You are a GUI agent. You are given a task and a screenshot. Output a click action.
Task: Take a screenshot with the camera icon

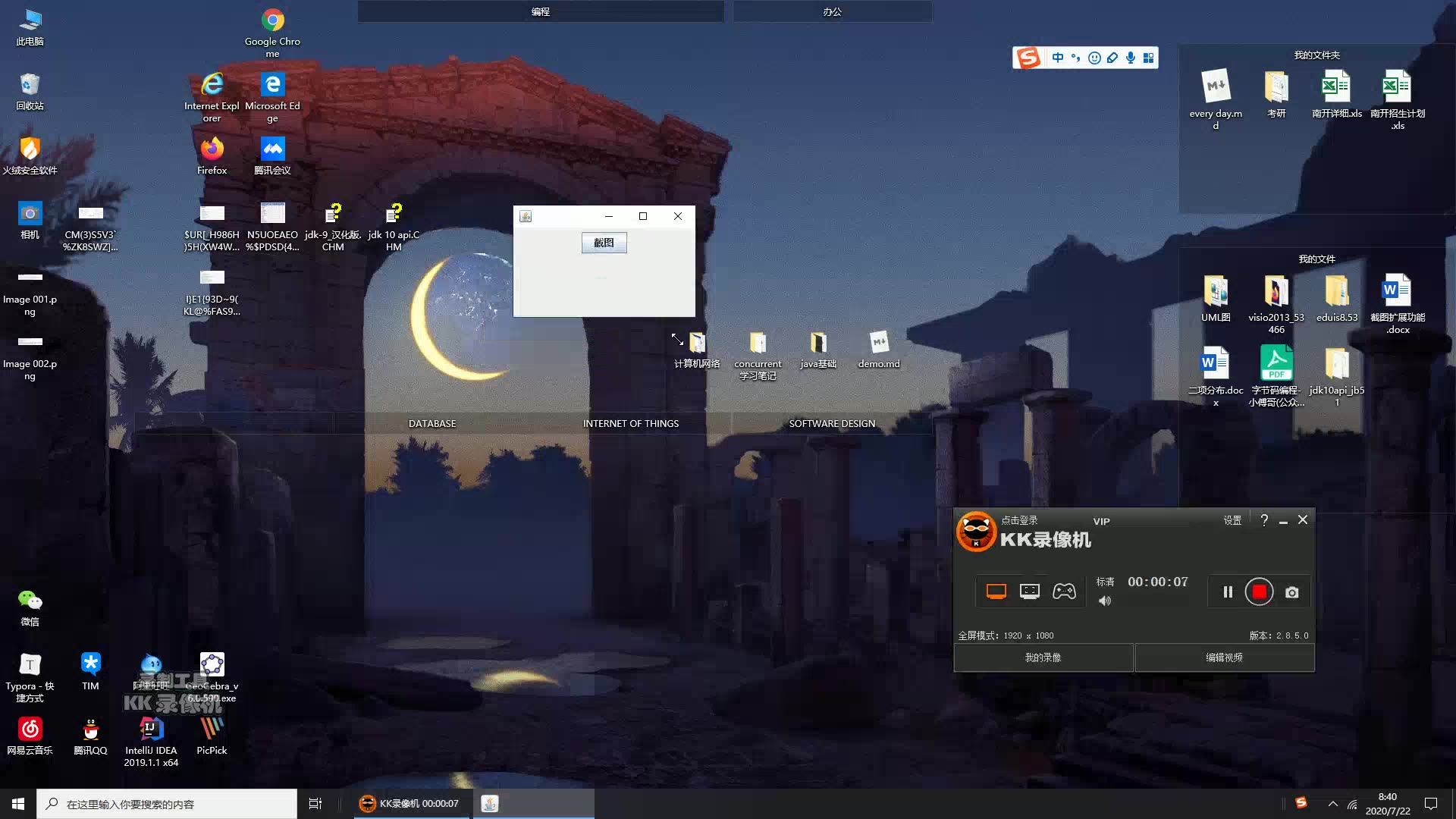[x=1292, y=592]
